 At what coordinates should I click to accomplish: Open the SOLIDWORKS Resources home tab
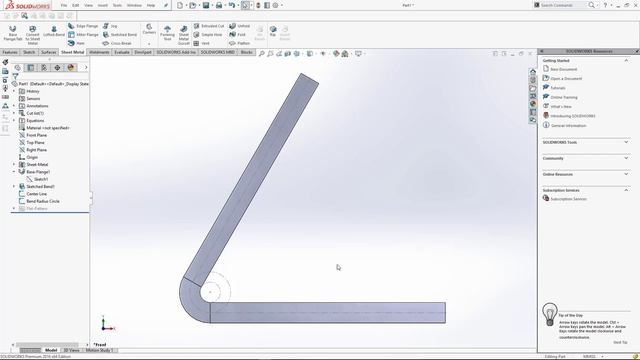click(x=533, y=71)
